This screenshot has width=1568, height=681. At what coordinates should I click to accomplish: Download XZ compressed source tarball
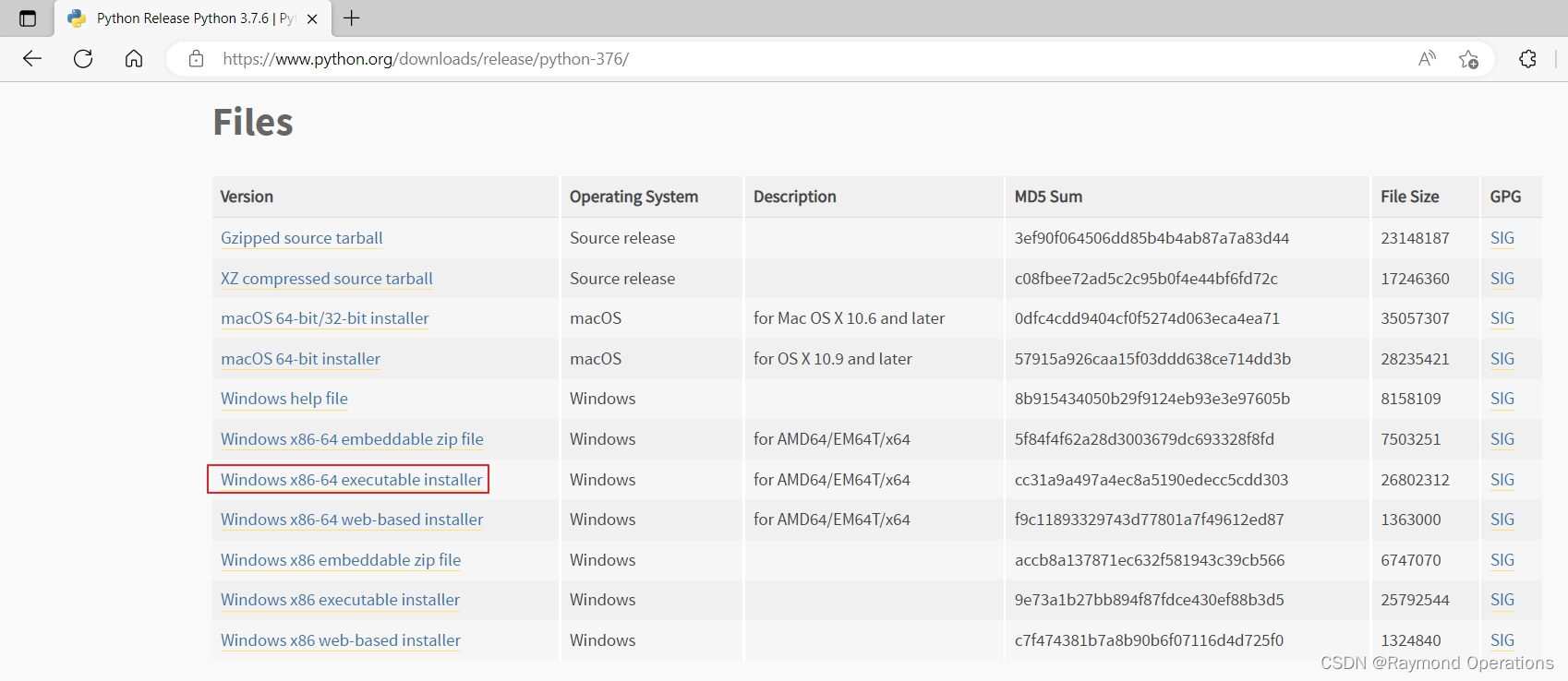point(326,279)
